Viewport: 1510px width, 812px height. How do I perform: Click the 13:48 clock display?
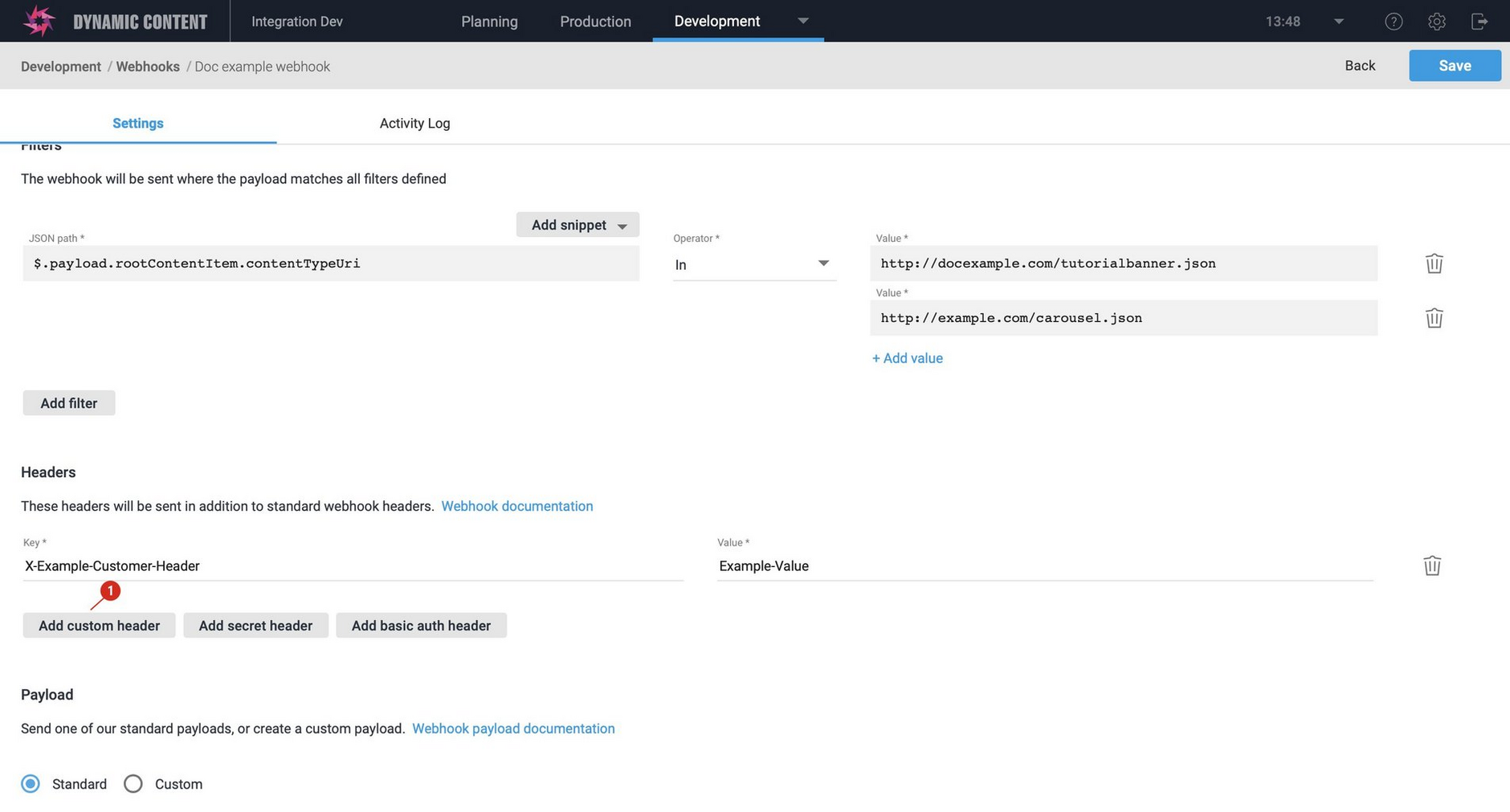[x=1283, y=22]
